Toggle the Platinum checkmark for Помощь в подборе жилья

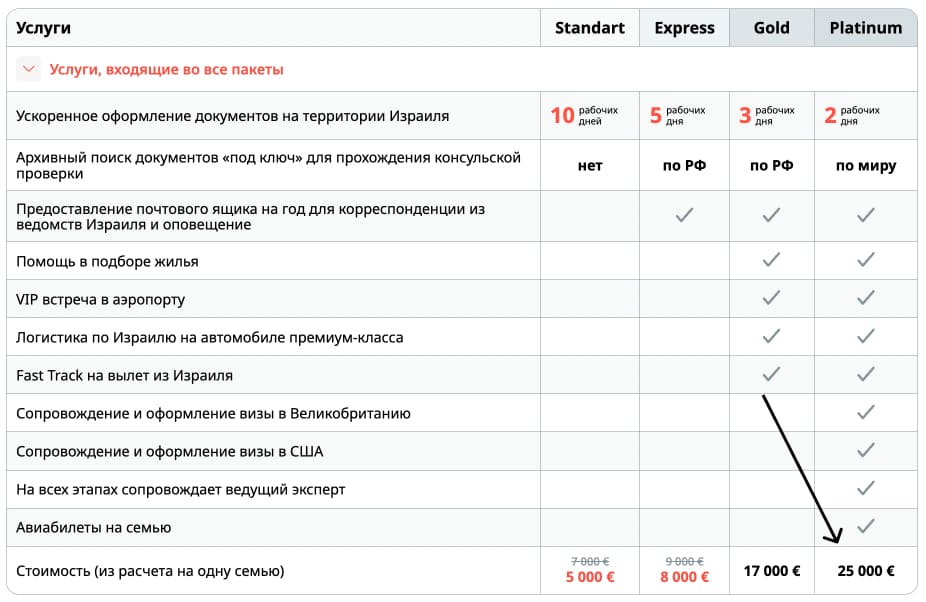tap(865, 260)
